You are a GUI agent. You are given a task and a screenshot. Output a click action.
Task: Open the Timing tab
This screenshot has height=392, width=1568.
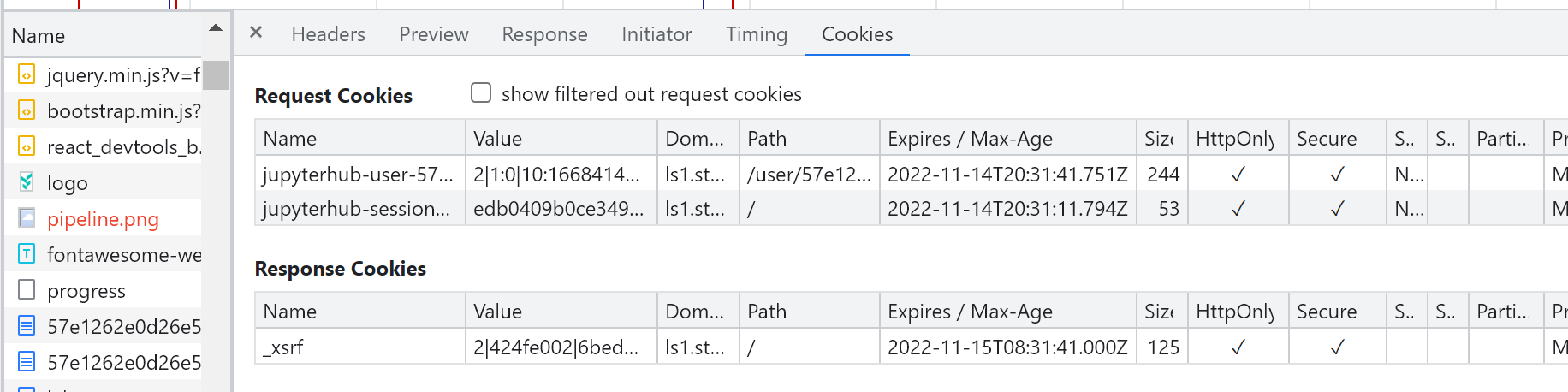coord(757,34)
